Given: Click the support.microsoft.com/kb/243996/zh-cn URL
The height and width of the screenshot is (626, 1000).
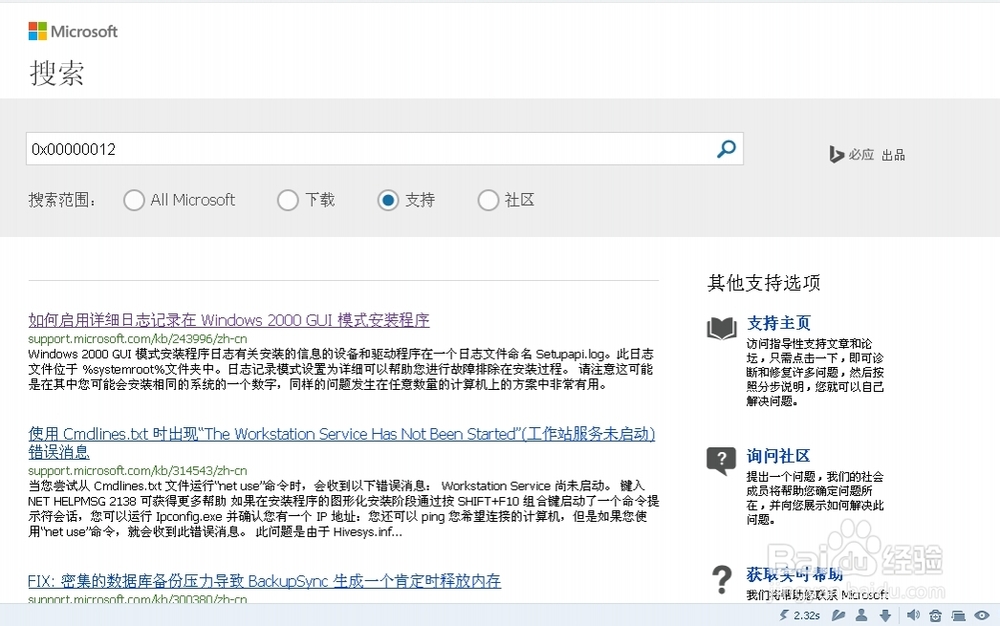Looking at the screenshot, I should tap(138, 338).
